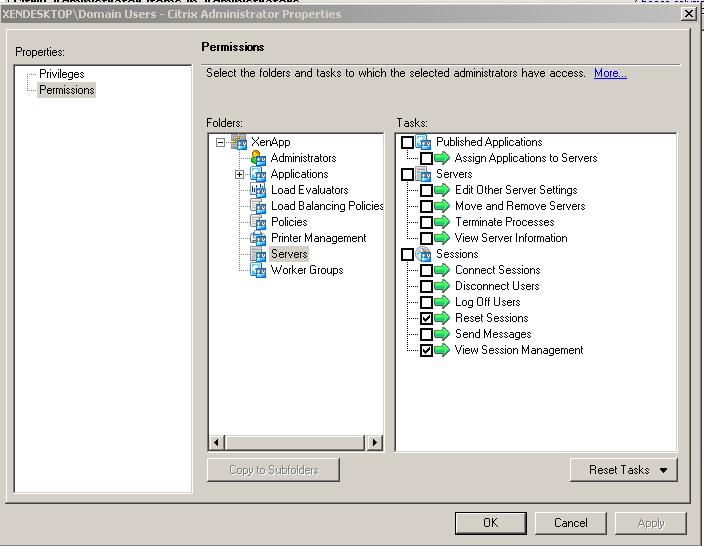Click the Administrators folder icon
The image size is (704, 546).
[258, 158]
